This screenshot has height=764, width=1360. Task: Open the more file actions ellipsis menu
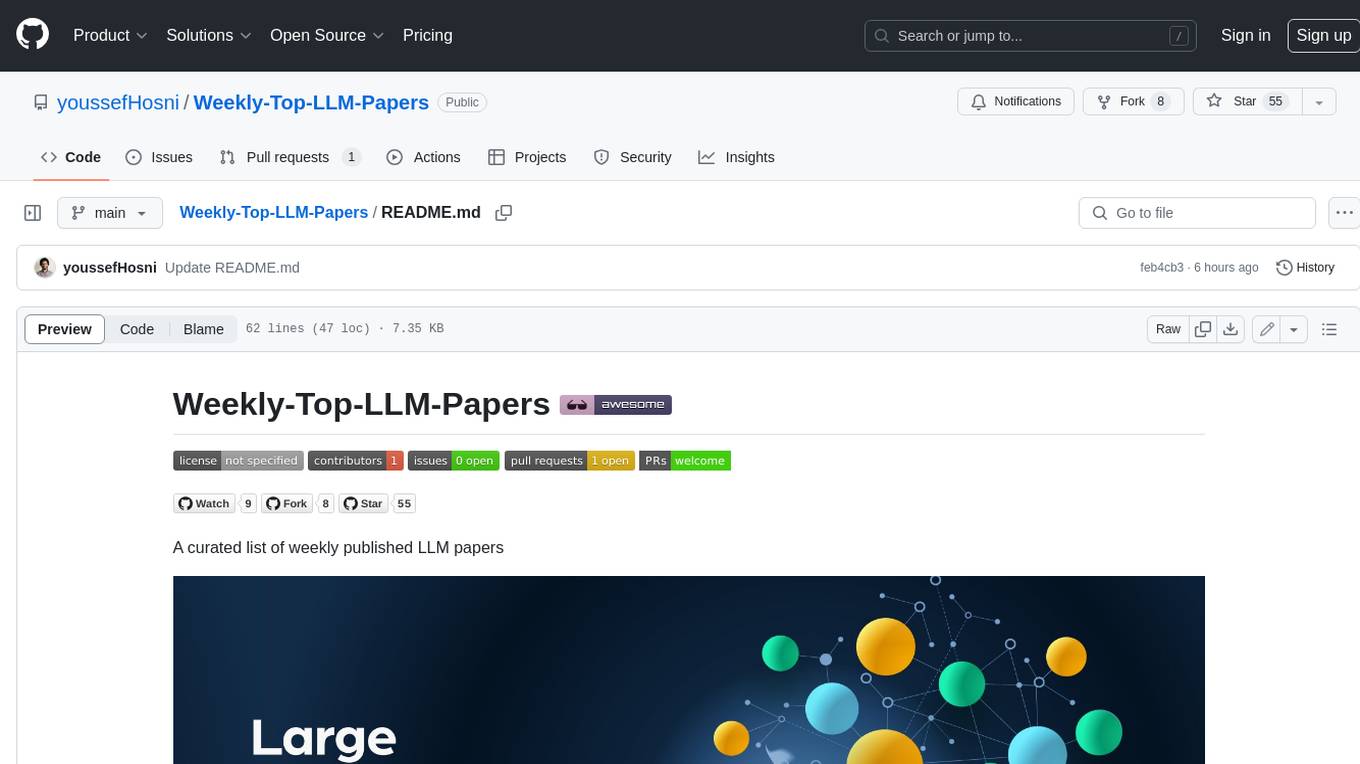(1343, 213)
